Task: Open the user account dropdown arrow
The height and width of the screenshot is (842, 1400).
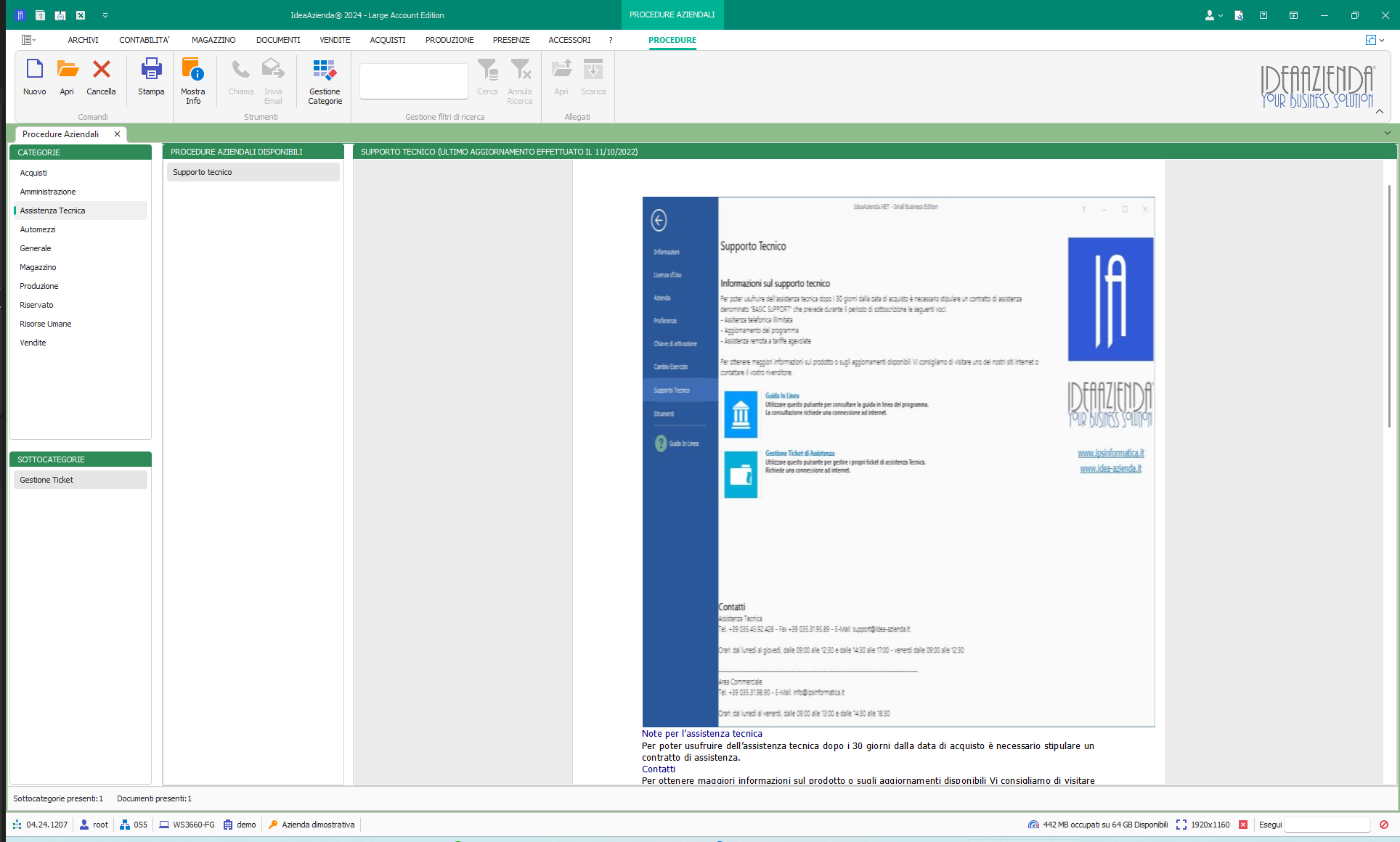Action: click(x=1221, y=15)
